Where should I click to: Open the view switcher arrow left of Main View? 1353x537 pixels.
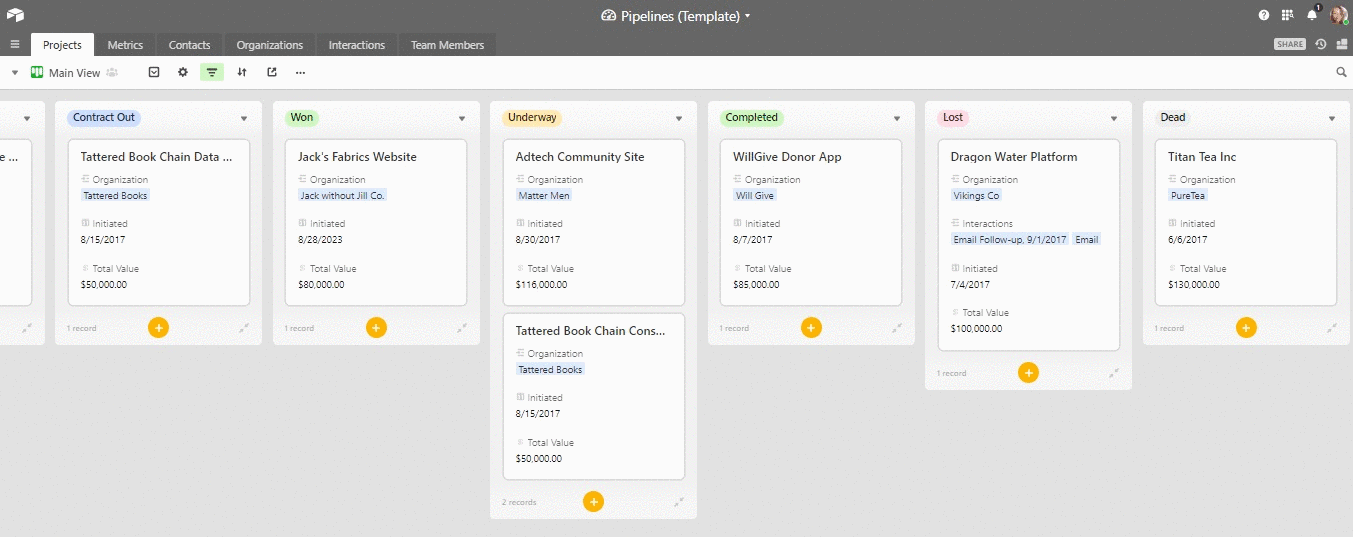(15, 73)
